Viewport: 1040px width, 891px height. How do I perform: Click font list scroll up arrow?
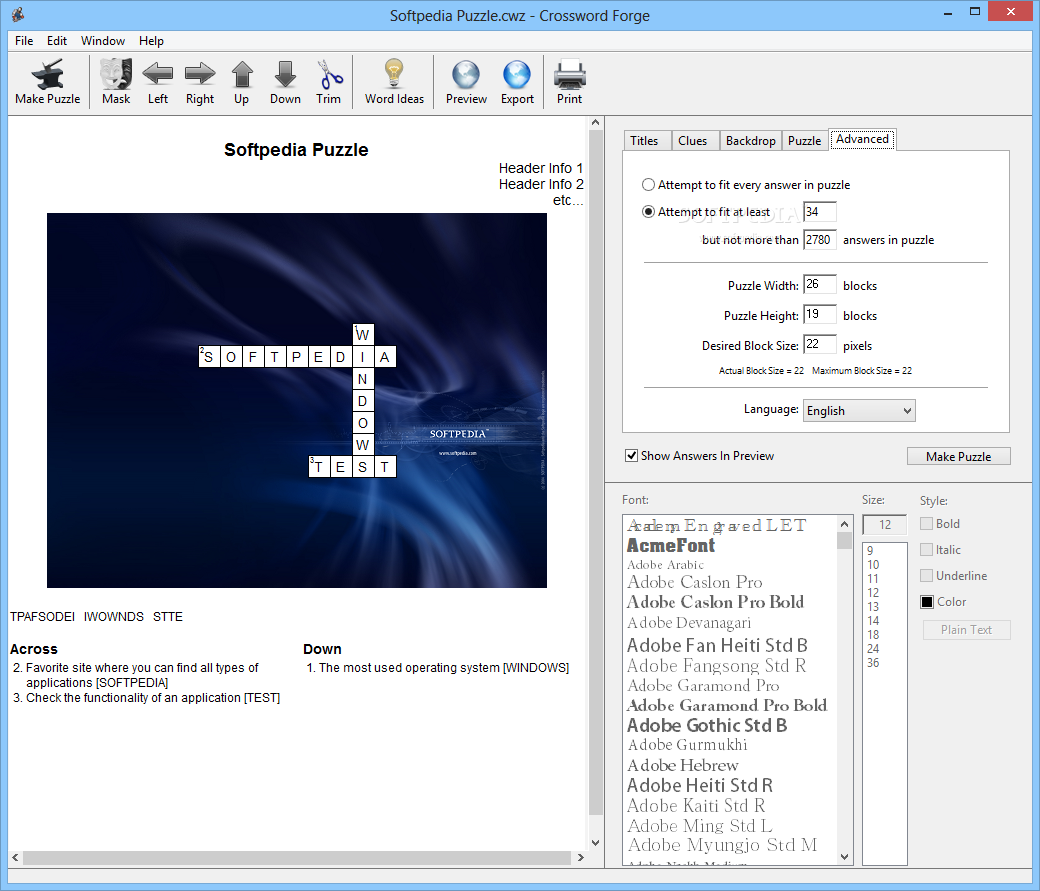pos(844,523)
